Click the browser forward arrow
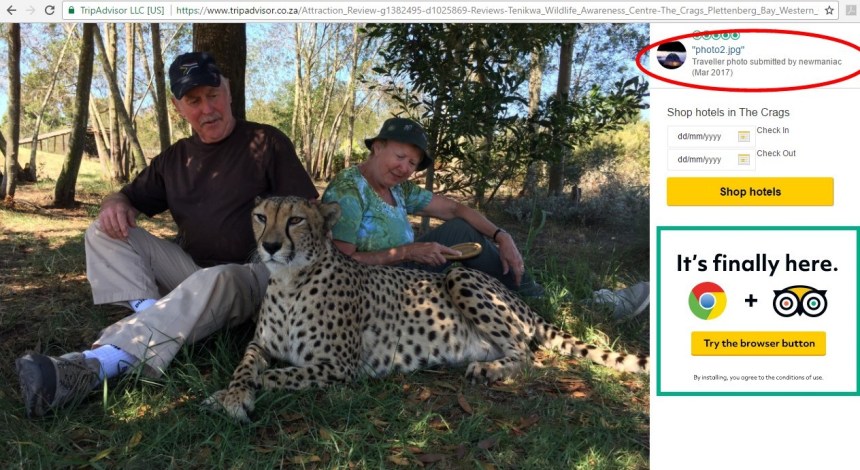Image resolution: width=860 pixels, height=470 pixels. tap(30, 10)
